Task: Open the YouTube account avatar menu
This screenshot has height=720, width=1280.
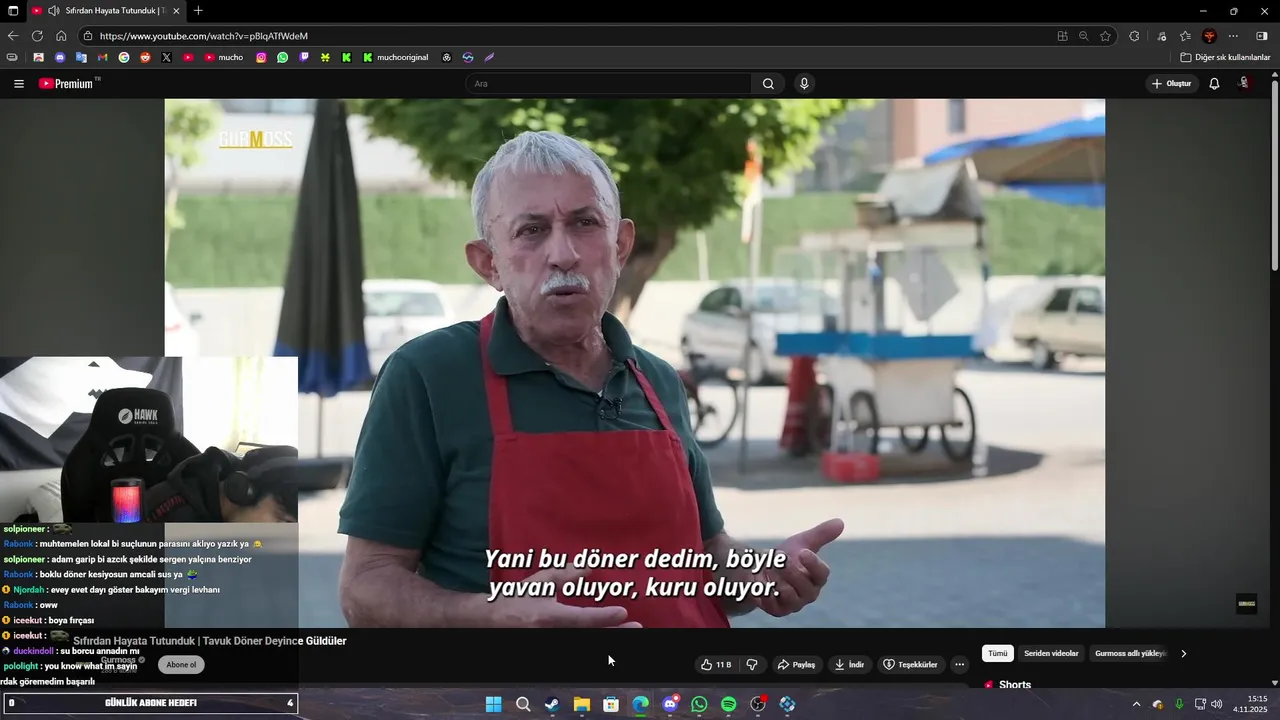Action: [1245, 84]
